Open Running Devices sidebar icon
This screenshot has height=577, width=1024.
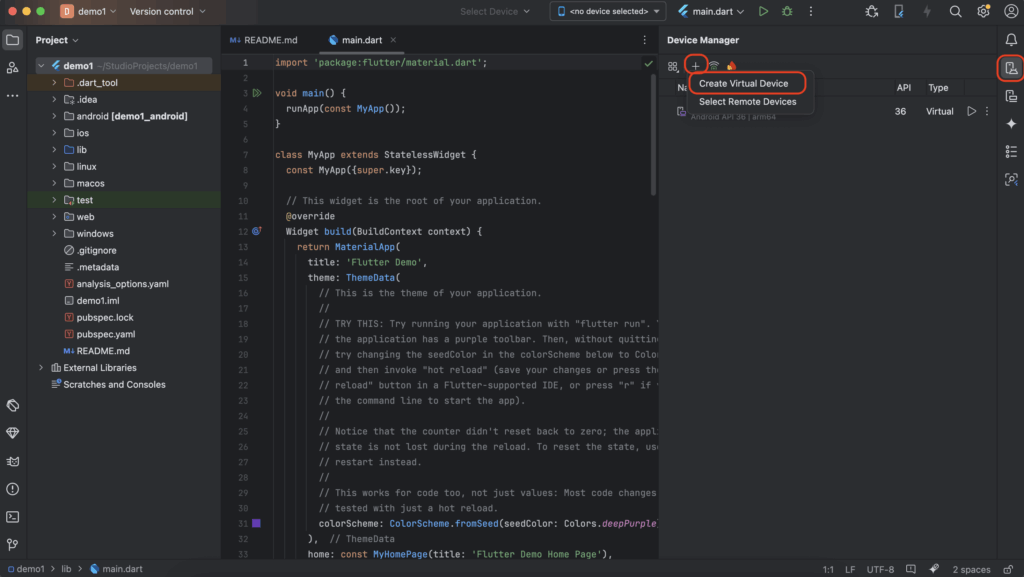point(1011,96)
